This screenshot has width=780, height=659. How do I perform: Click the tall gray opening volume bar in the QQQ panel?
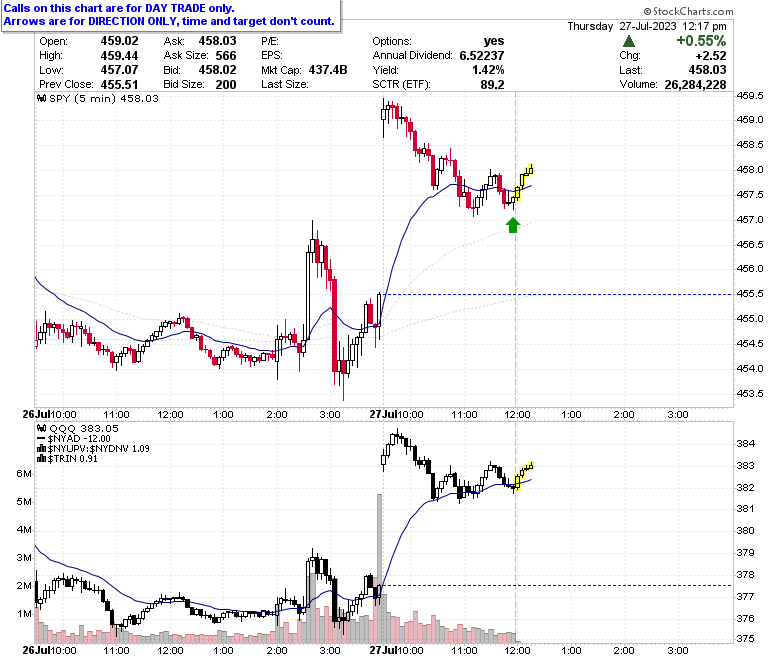tap(380, 568)
